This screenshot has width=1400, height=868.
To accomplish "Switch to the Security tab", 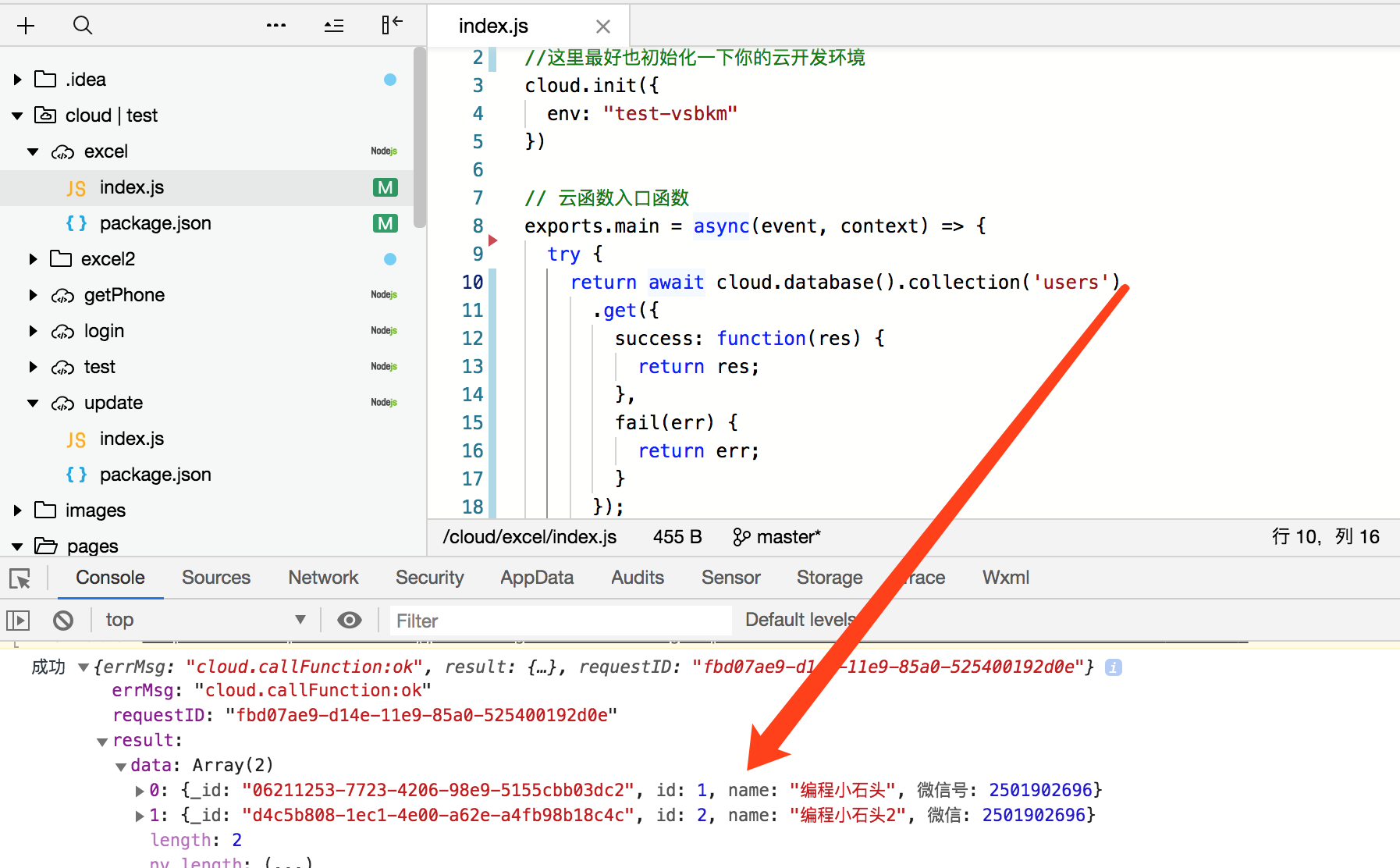I will [x=429, y=578].
